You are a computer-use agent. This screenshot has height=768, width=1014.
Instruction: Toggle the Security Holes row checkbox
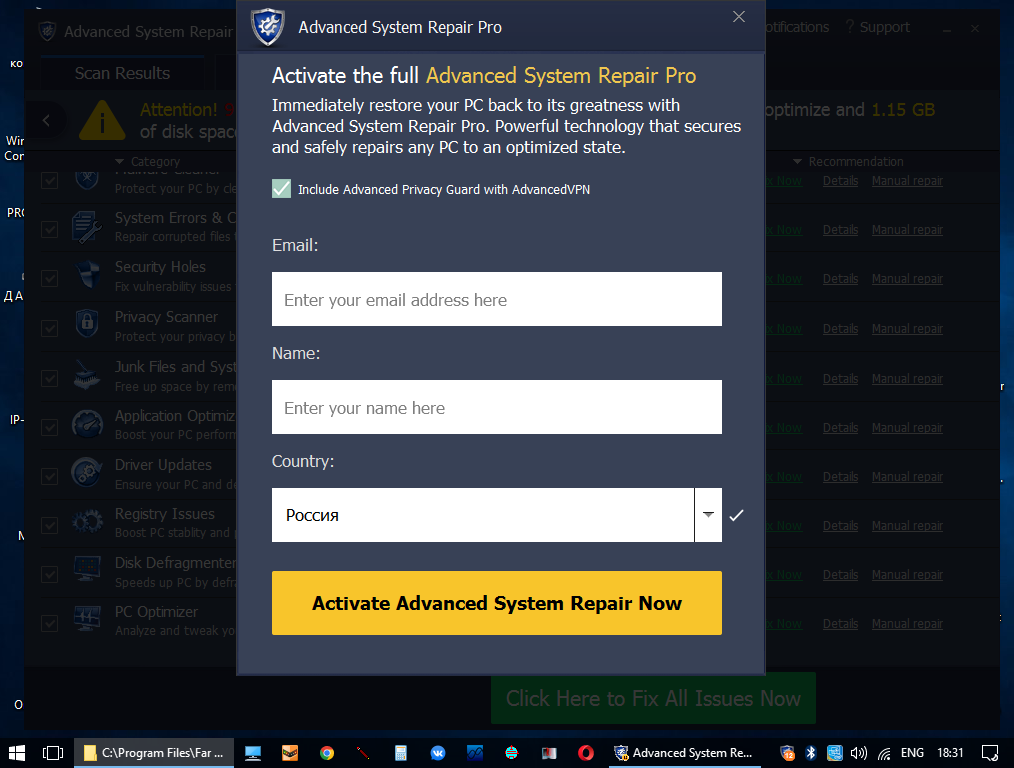point(50,279)
